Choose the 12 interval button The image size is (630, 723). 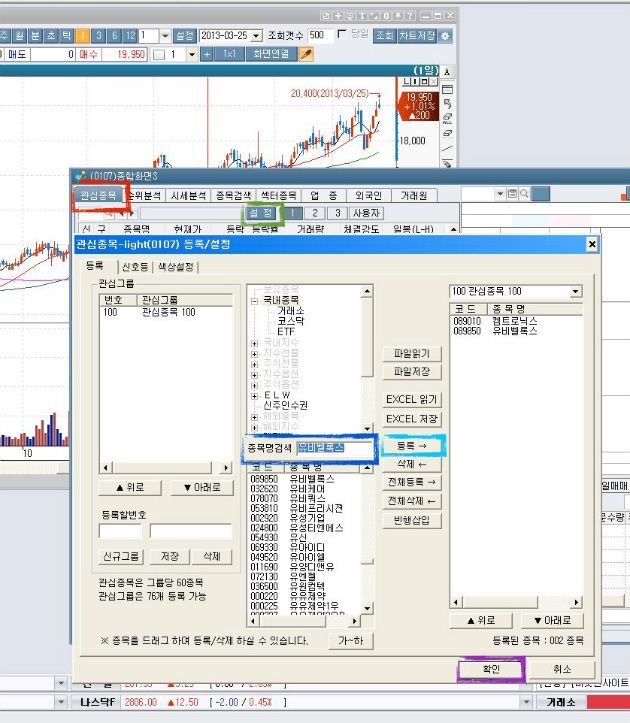click(131, 36)
